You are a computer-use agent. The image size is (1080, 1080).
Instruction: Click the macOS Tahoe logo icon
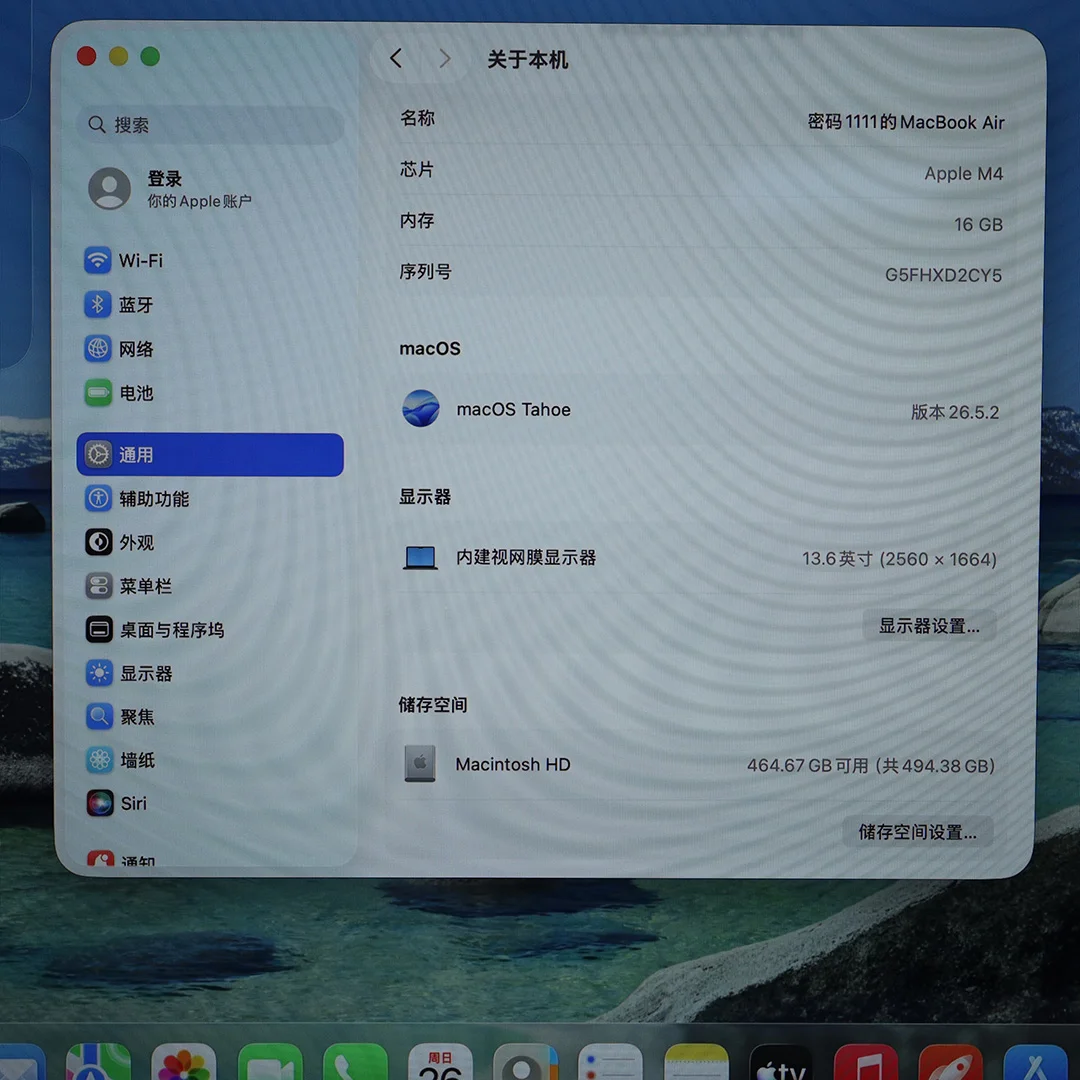click(421, 408)
